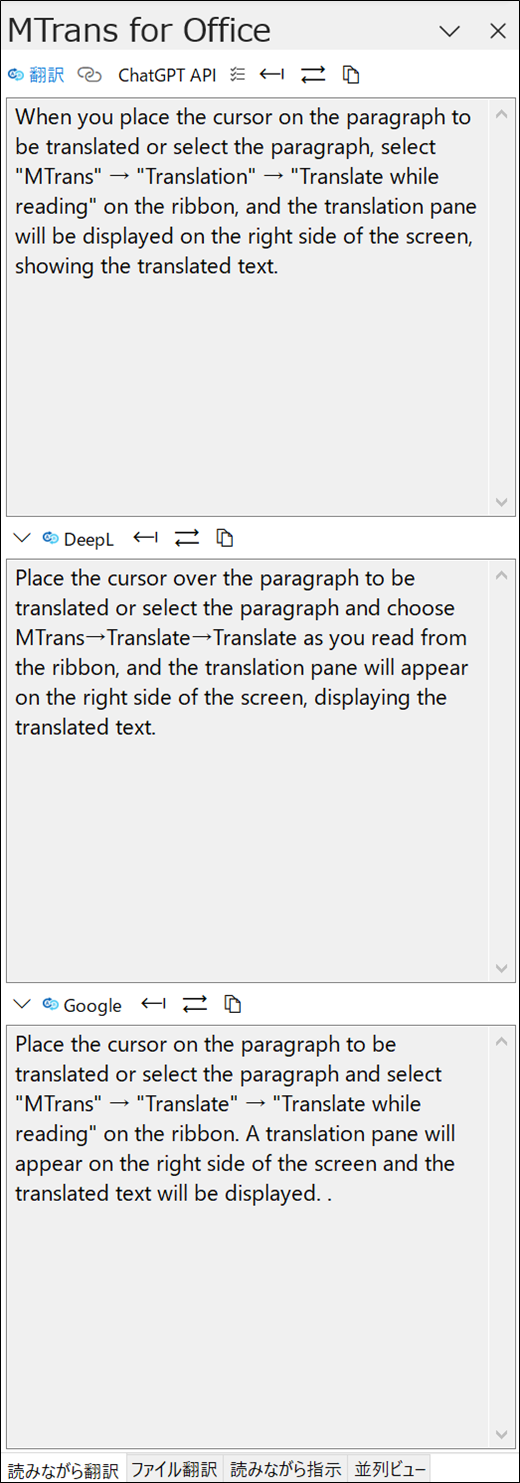Click the DeepL insert-left arrow icon
This screenshot has width=520, height=1483.
146,538
